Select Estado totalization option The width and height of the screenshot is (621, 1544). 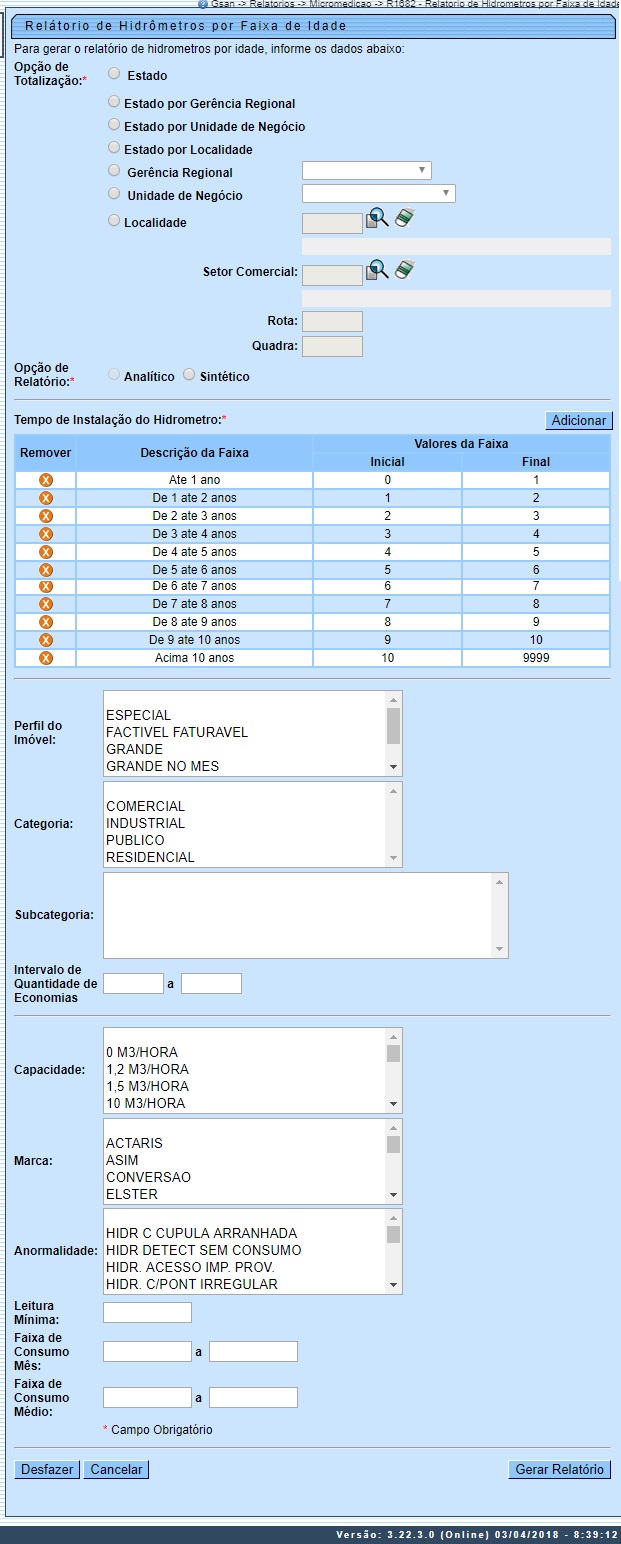pyautogui.click(x=114, y=73)
